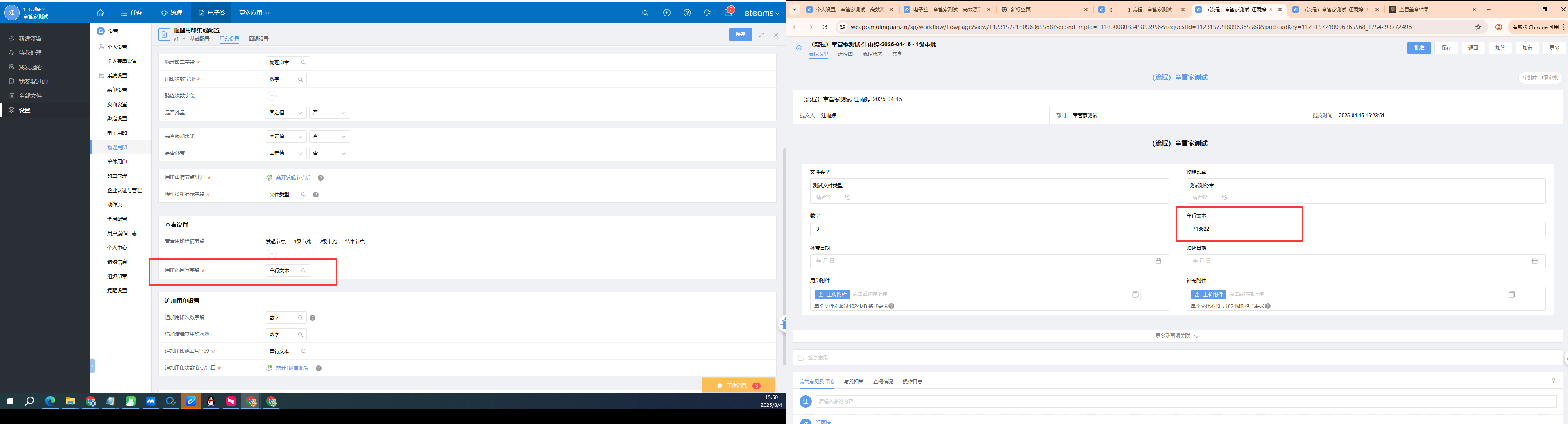Open the 是否外带 固定值 dropdown
1568x424 pixels.
(286, 154)
